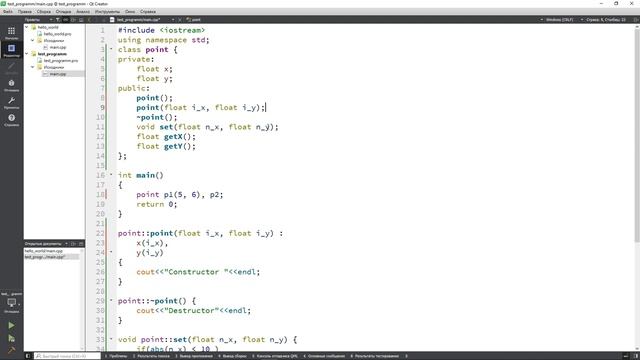Open the Build menu
This screenshot has width=640, height=360.
click(x=44, y=12)
